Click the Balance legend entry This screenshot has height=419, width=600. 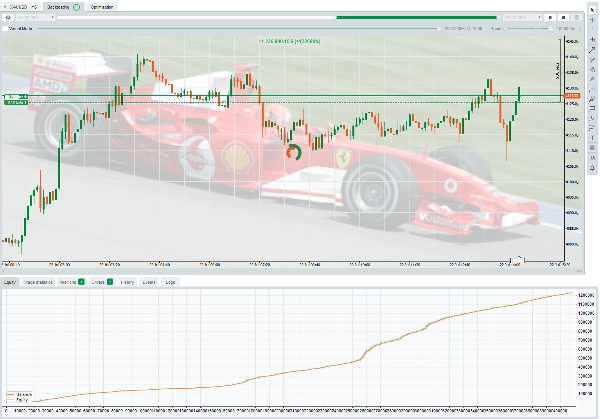point(20,395)
